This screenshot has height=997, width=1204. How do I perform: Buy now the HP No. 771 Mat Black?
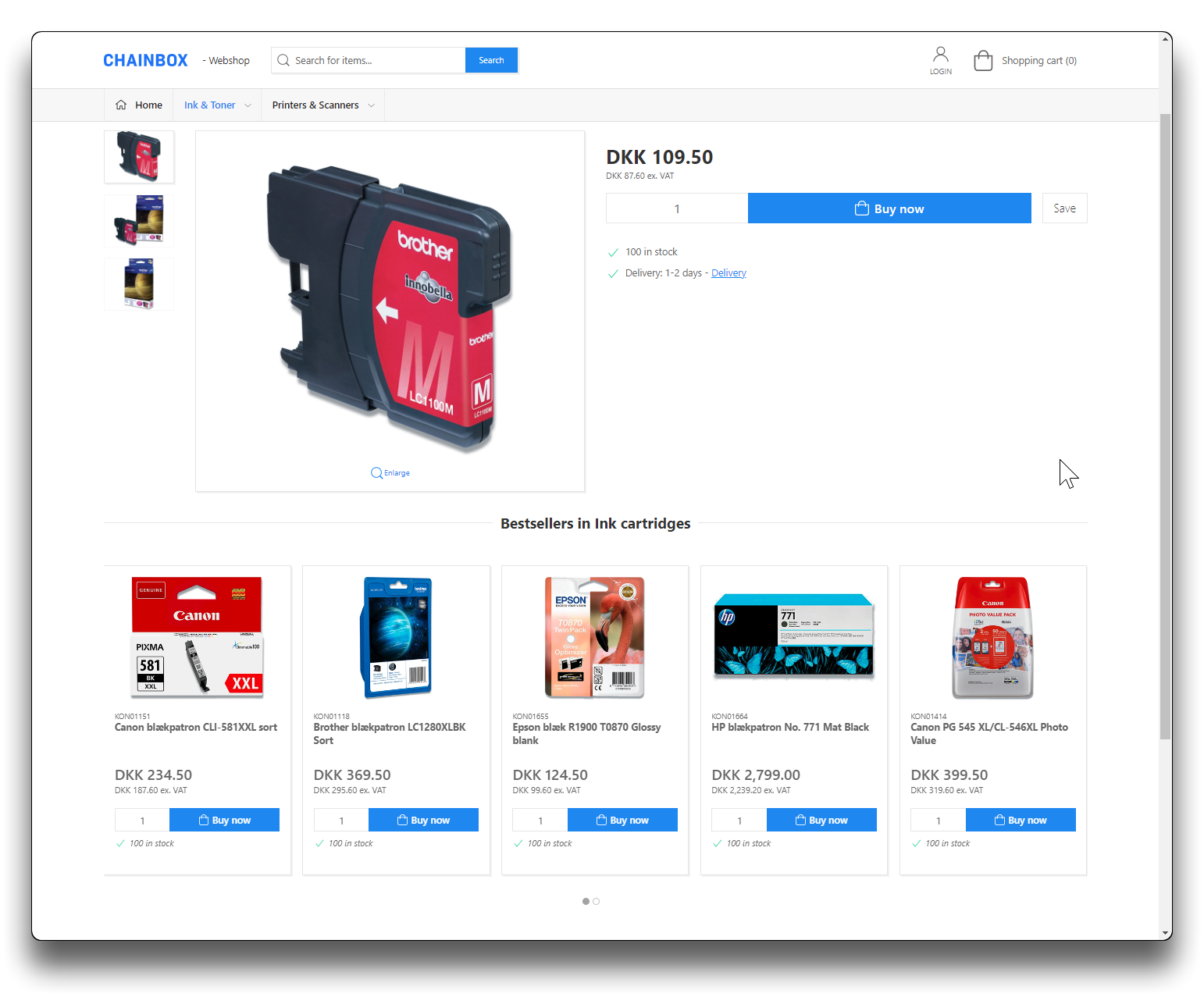(822, 820)
